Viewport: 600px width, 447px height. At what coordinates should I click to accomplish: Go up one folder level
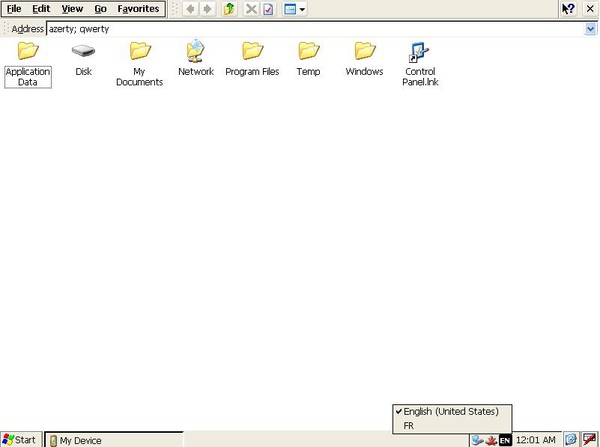229,9
